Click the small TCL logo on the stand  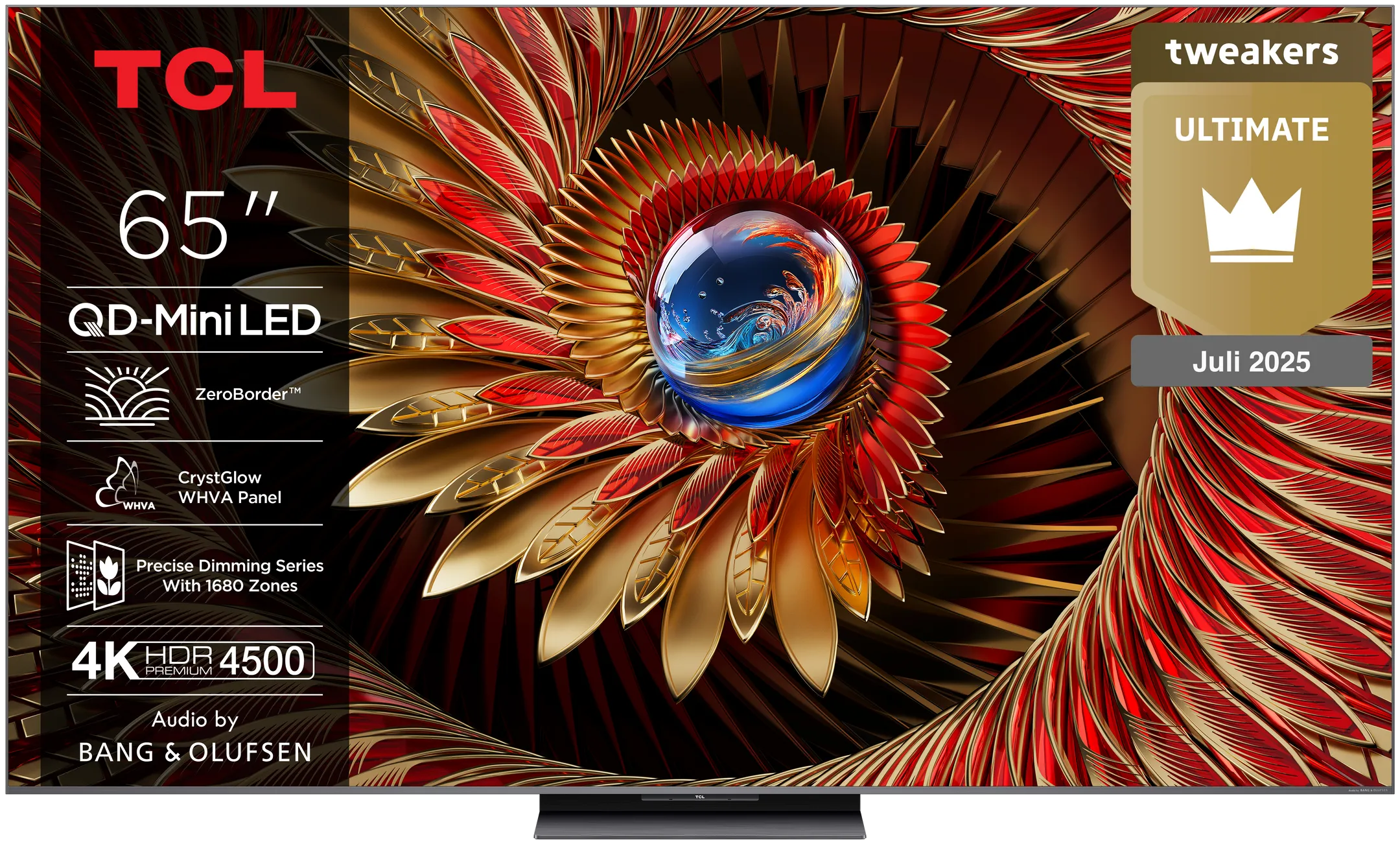[x=700, y=797]
